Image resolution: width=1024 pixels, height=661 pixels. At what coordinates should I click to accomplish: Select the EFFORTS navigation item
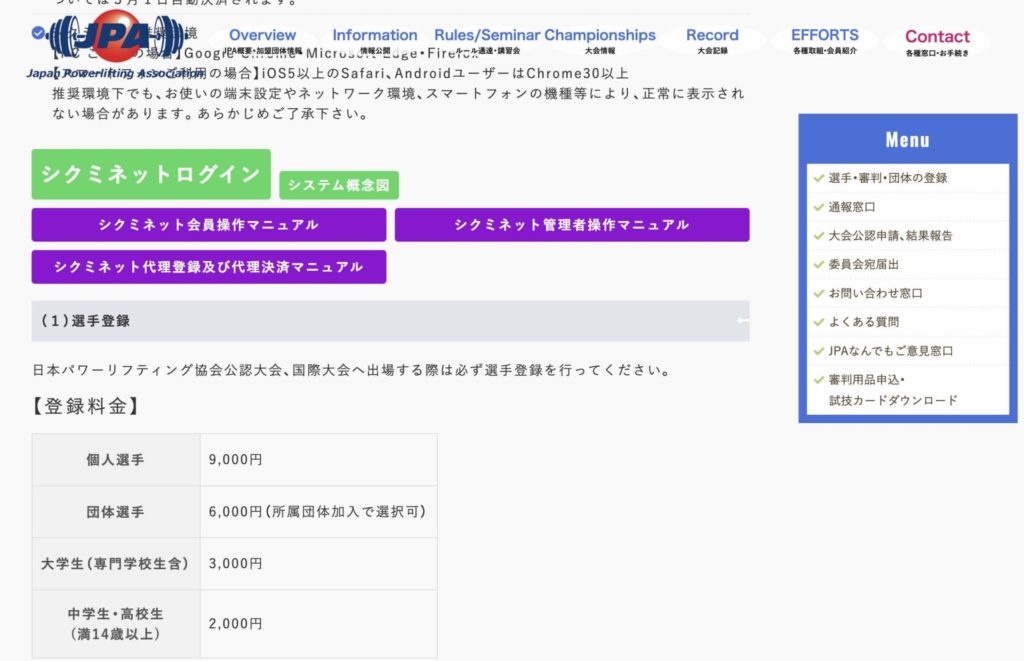(x=825, y=40)
